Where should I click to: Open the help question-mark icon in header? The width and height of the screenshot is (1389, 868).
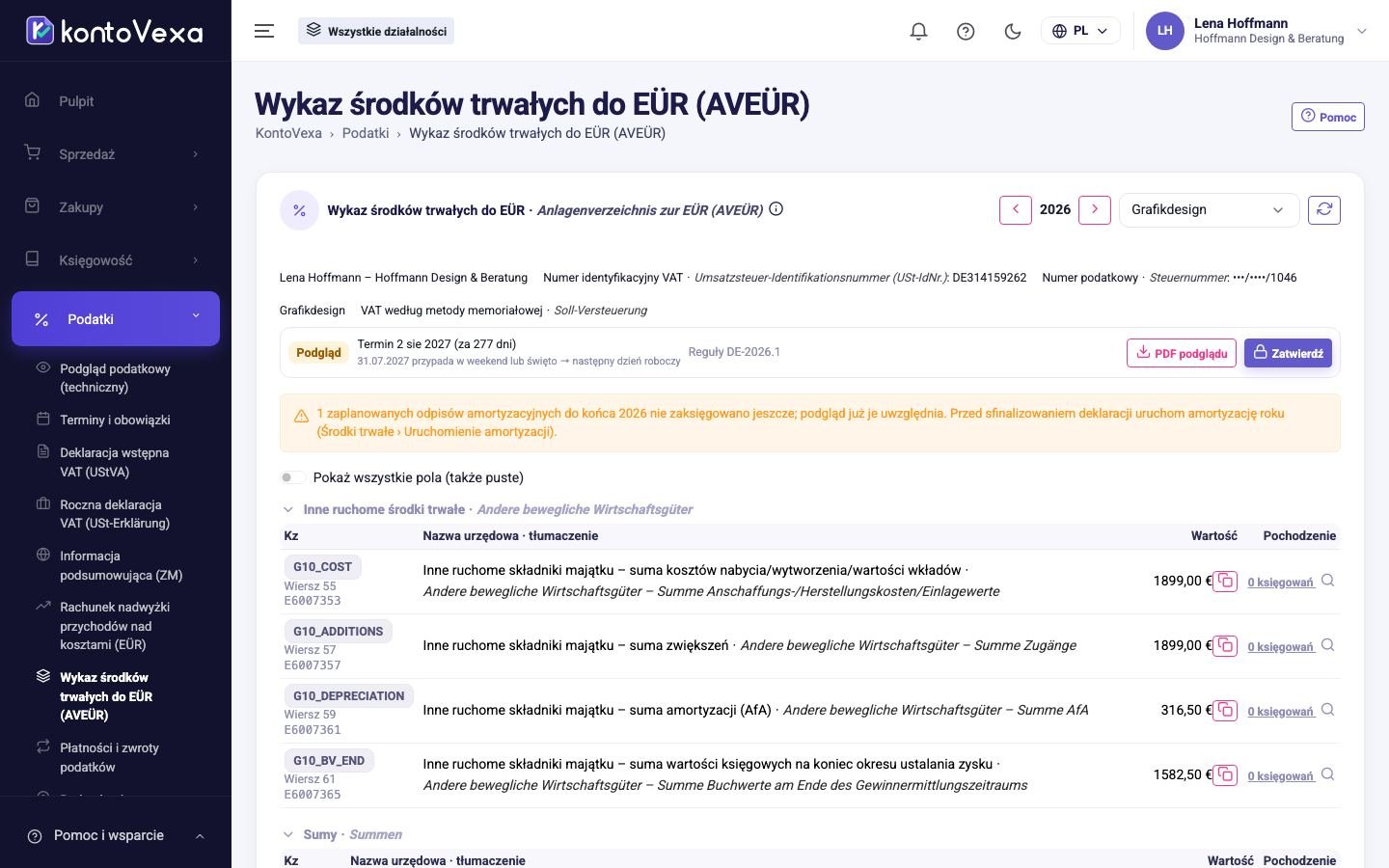click(x=966, y=31)
